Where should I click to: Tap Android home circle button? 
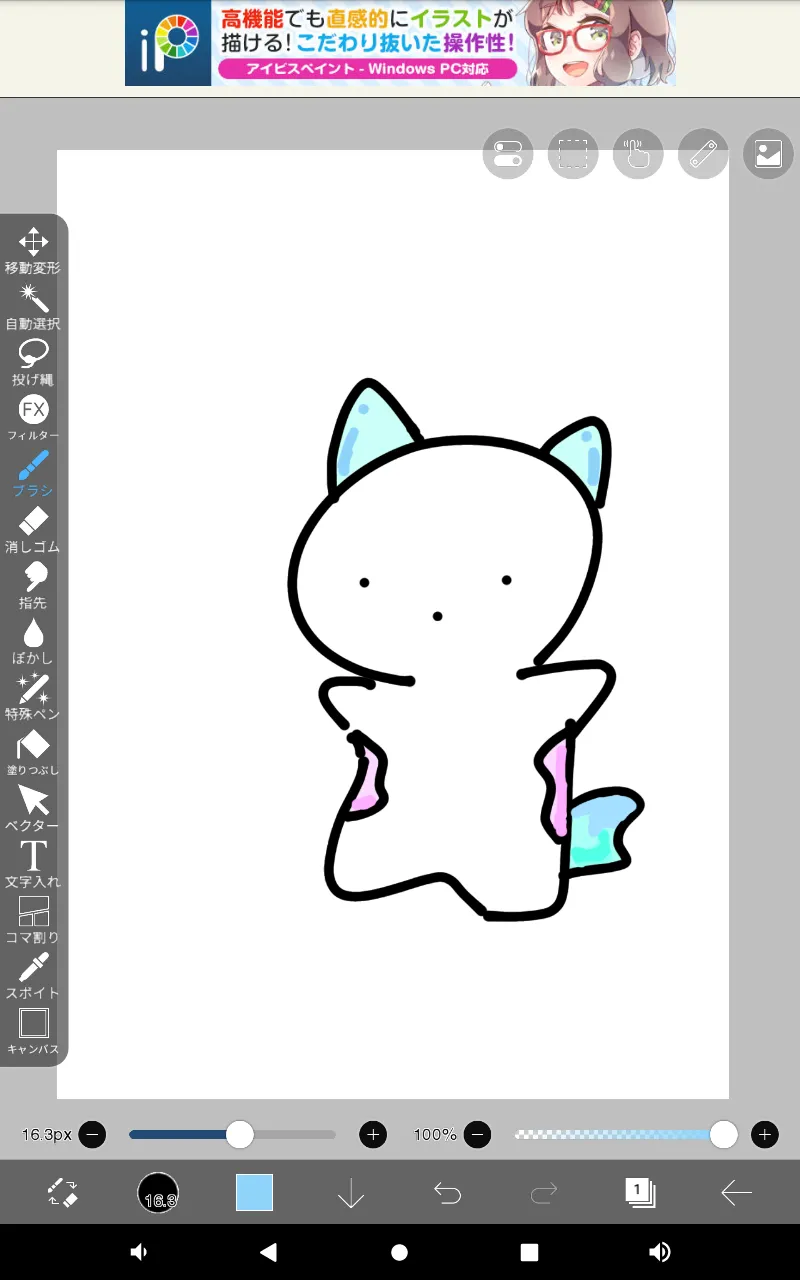point(399,1252)
